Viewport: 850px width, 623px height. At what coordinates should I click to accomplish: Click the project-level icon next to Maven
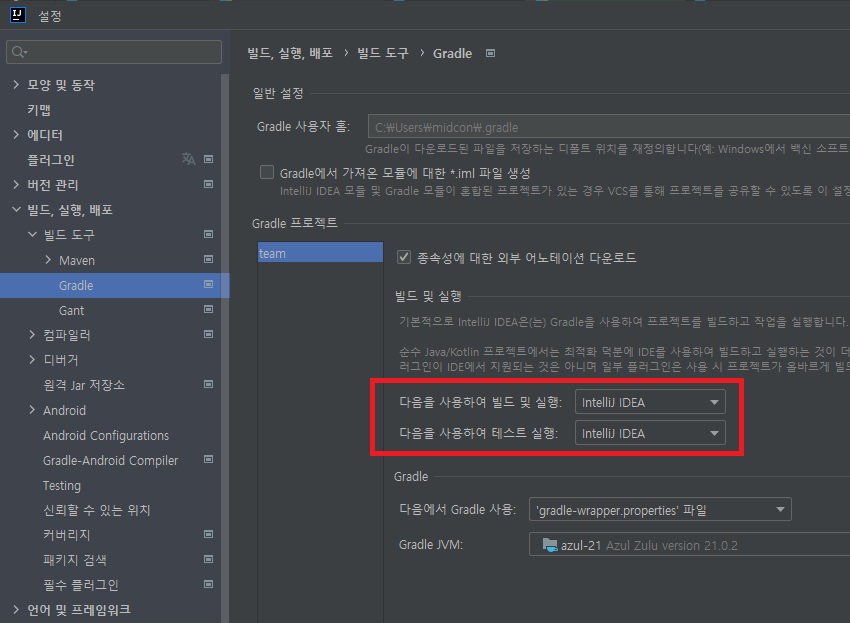(208, 259)
